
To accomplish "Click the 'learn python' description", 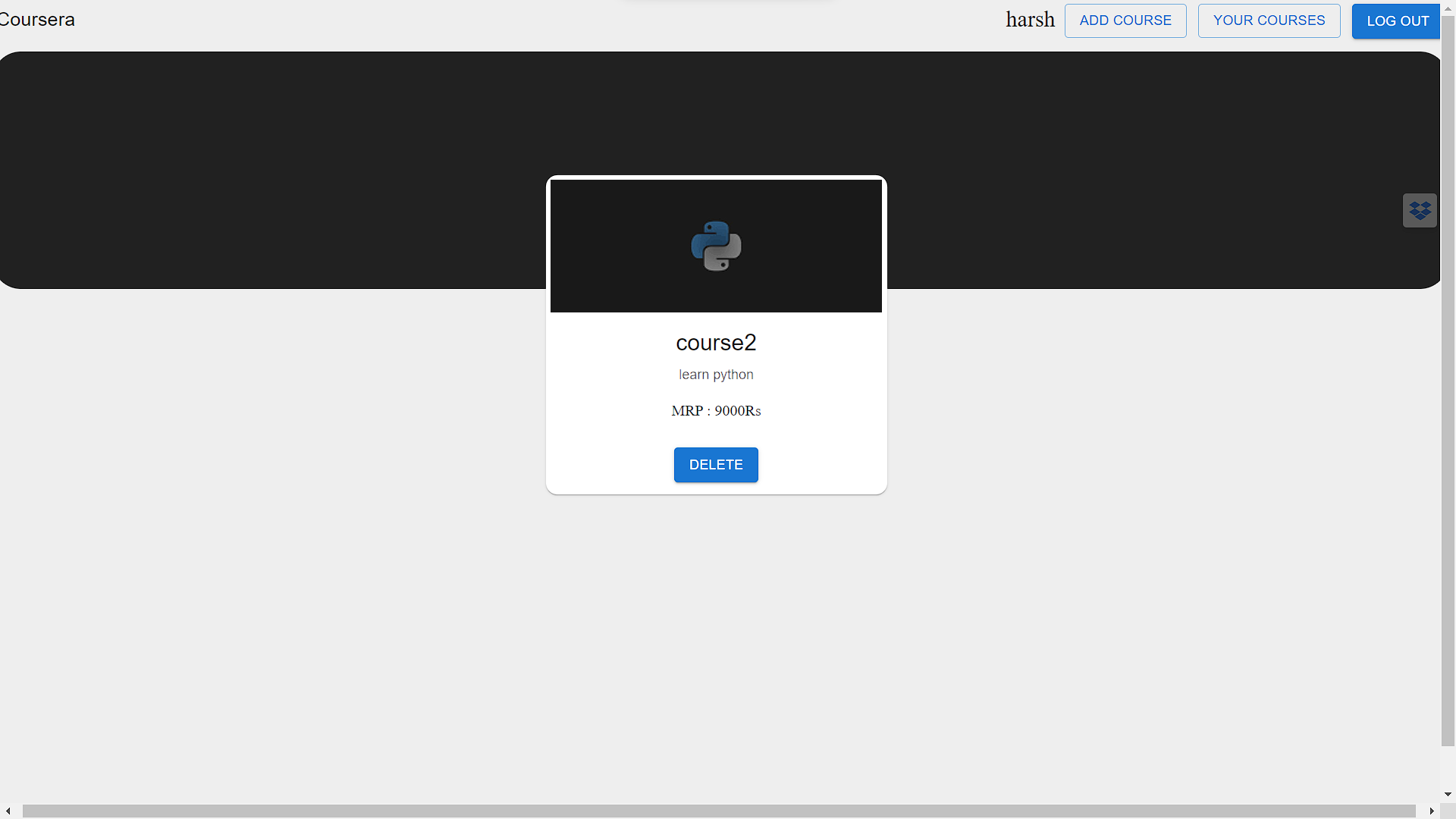I will (x=715, y=374).
